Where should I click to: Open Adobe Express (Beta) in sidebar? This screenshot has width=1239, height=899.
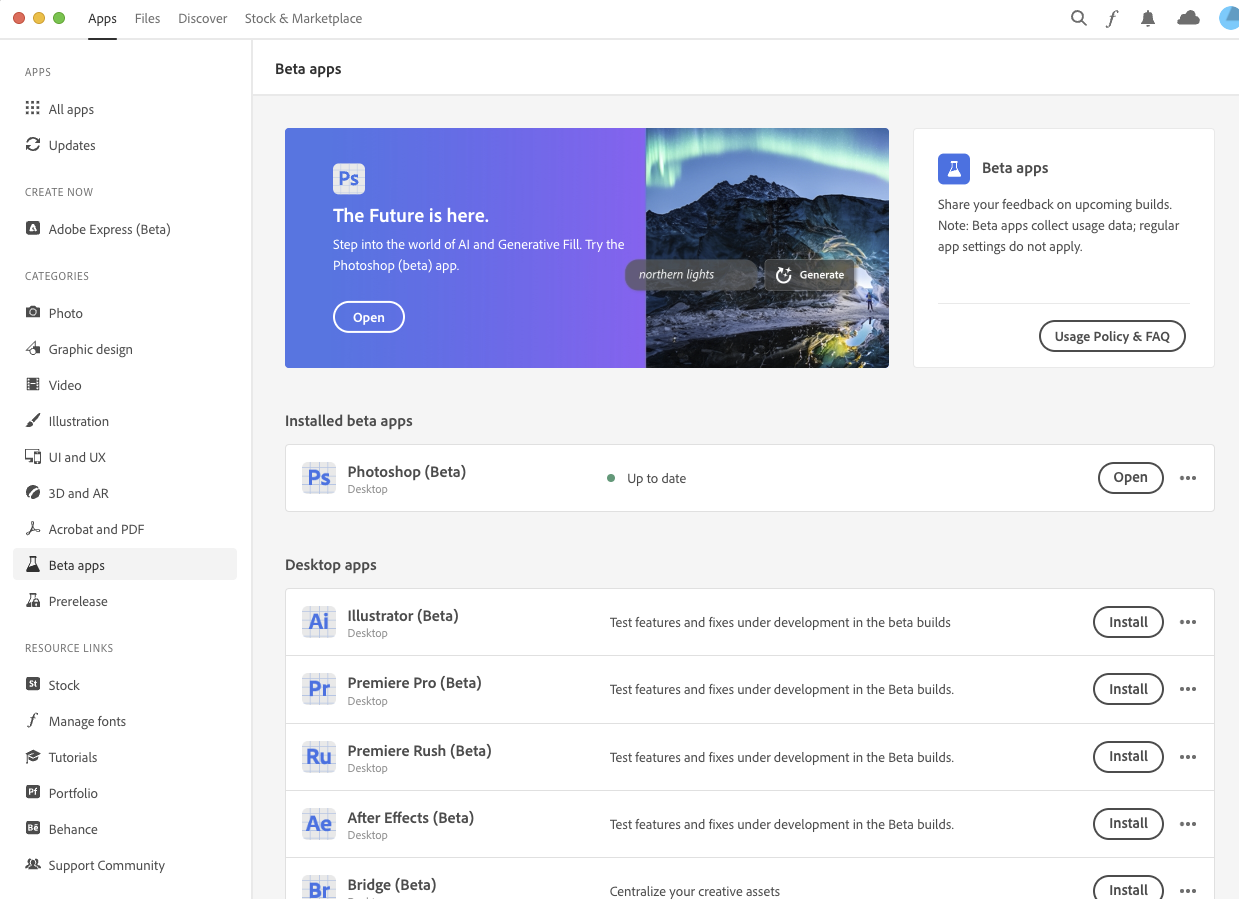pos(125,229)
